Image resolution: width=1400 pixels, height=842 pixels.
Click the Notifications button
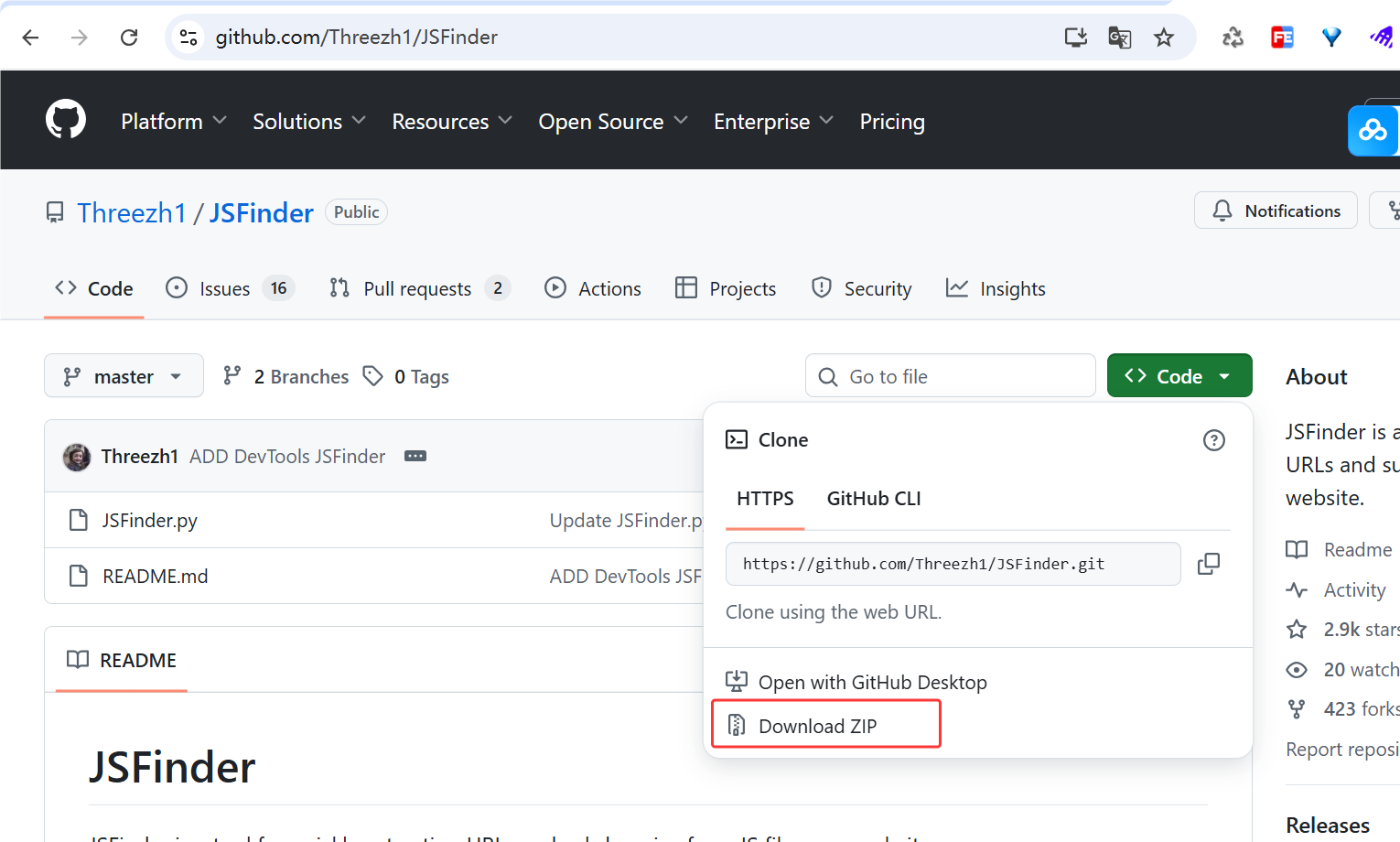pos(1276,211)
